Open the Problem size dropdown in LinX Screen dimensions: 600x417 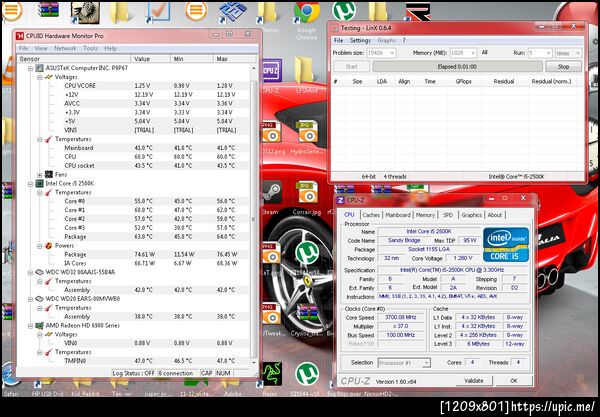pyautogui.click(x=392, y=53)
